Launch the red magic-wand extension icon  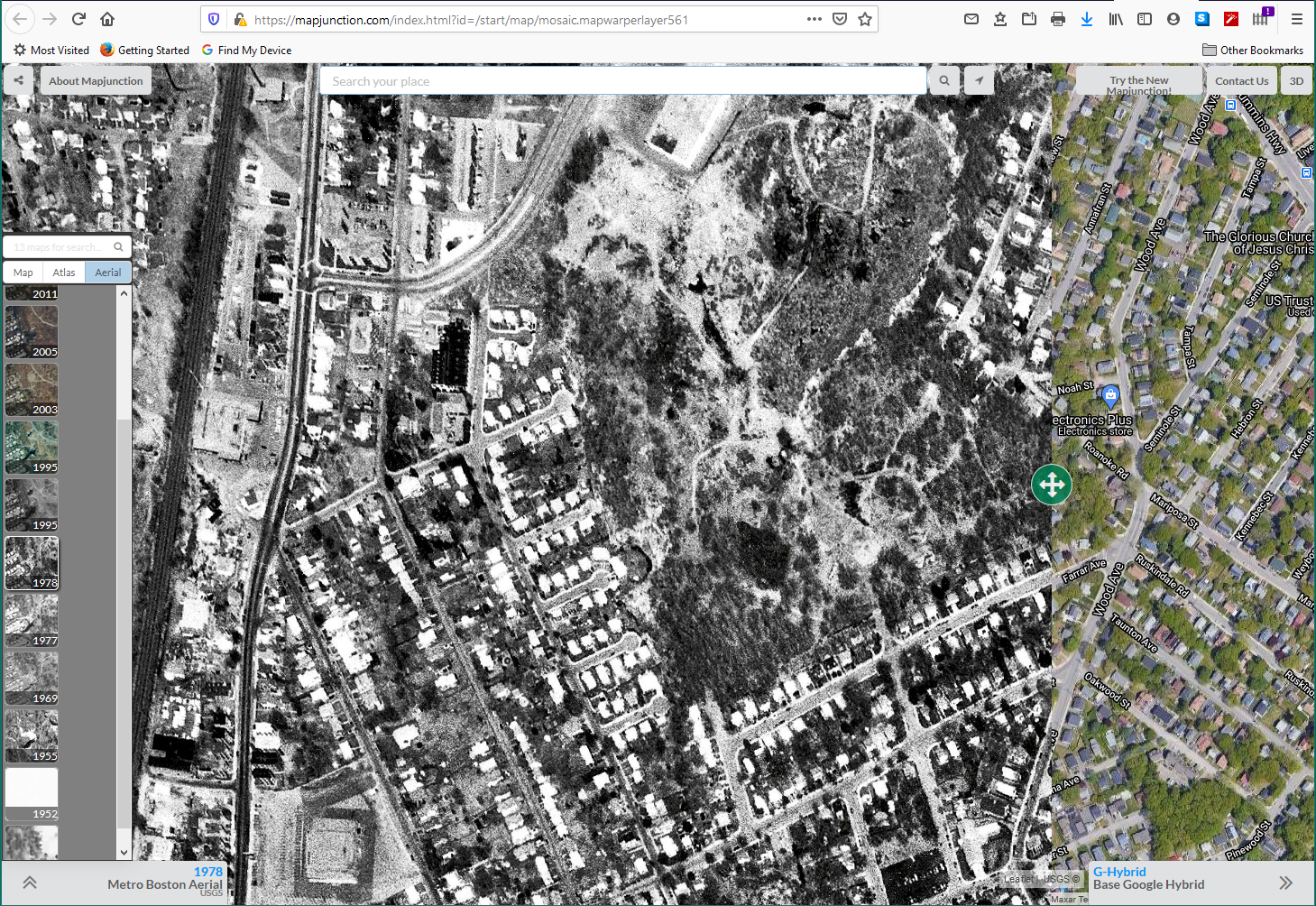coord(1230,18)
